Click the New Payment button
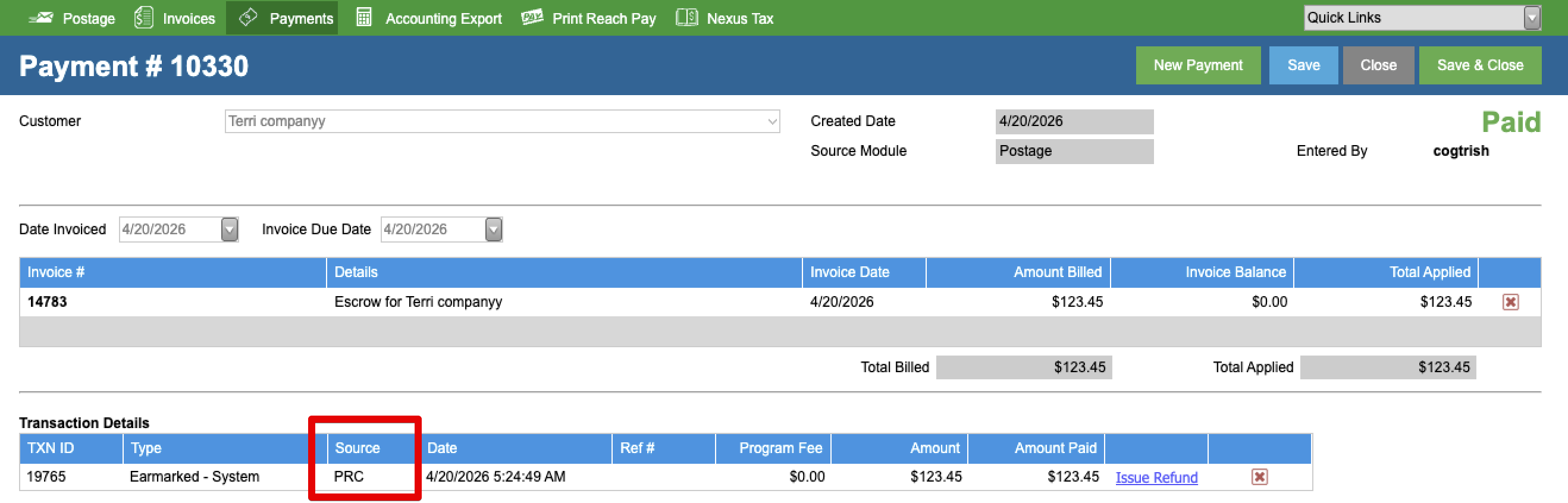1568x503 pixels. (x=1197, y=65)
